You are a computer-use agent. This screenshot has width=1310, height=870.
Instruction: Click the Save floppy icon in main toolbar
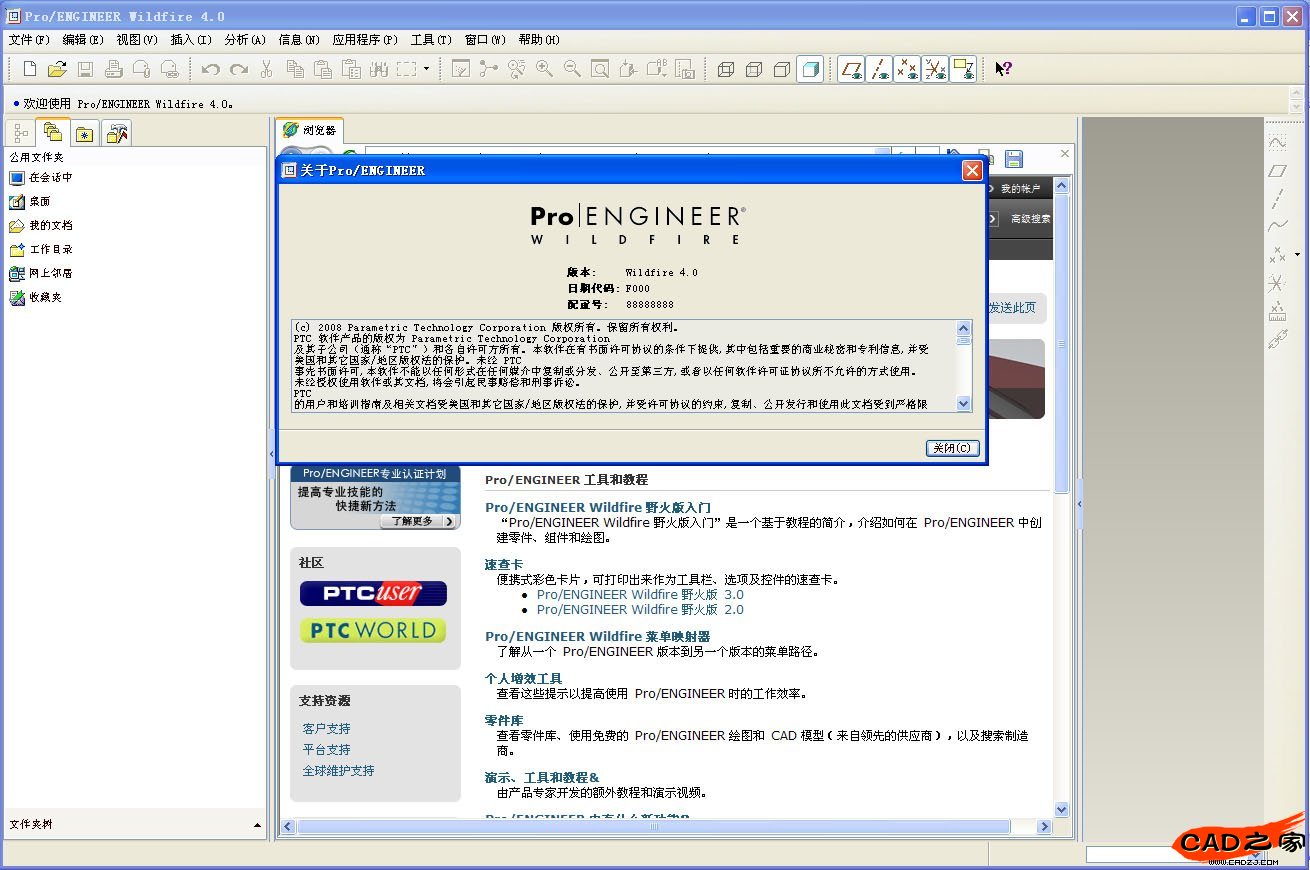(x=85, y=69)
